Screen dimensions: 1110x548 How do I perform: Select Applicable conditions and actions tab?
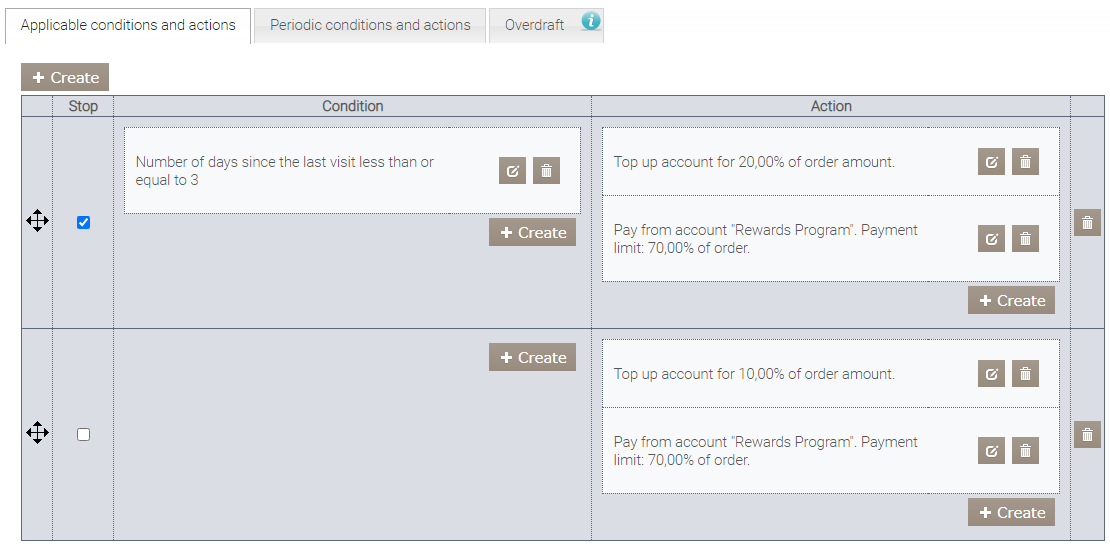[x=128, y=25]
